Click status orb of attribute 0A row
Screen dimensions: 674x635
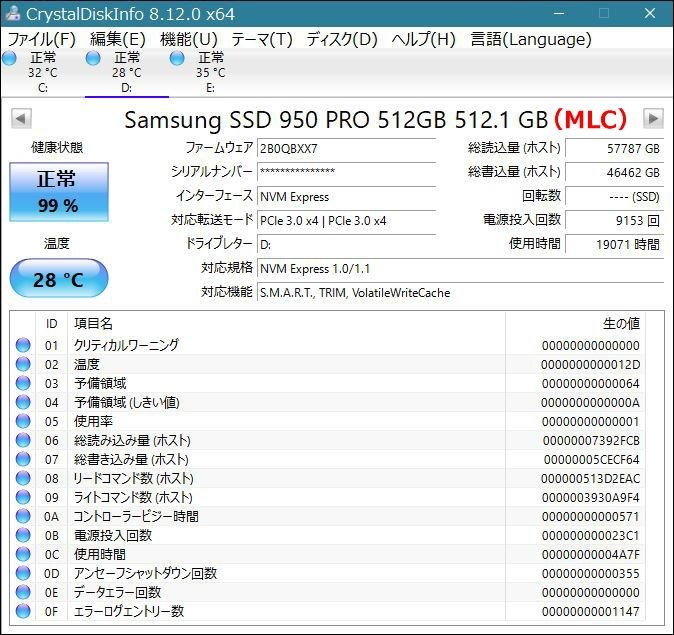point(23,516)
